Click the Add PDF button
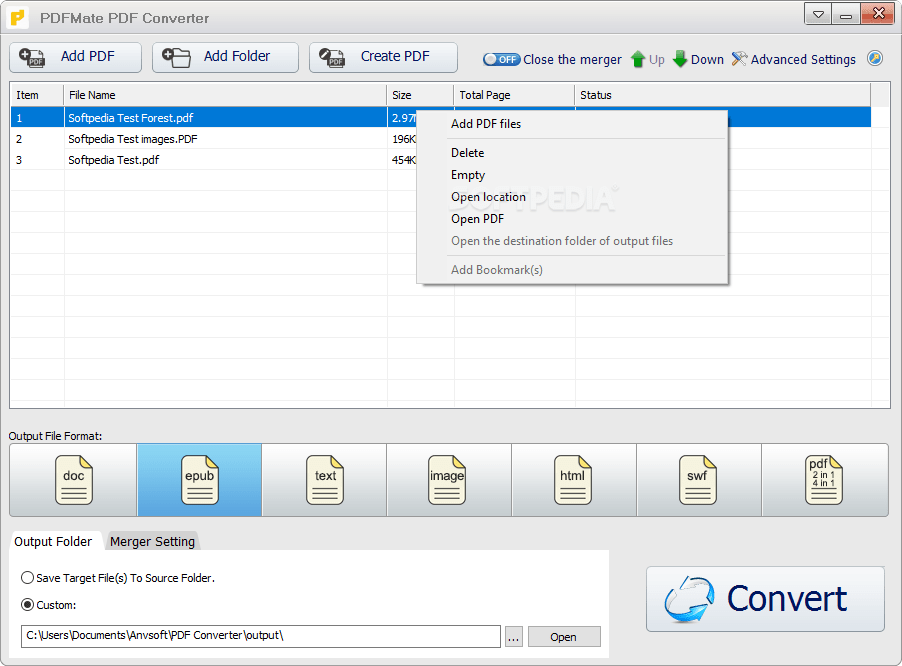 tap(75, 57)
